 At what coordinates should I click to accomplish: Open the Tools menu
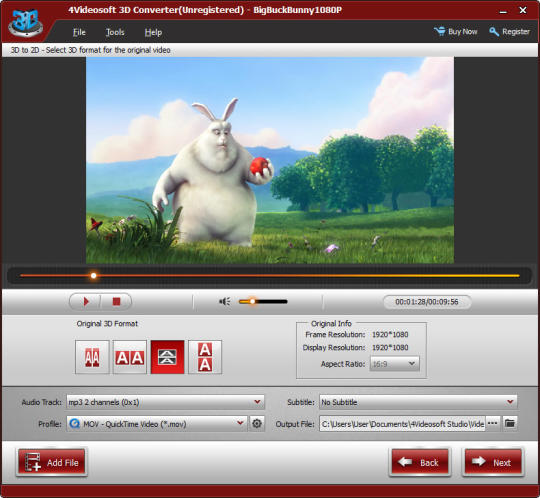click(x=115, y=32)
